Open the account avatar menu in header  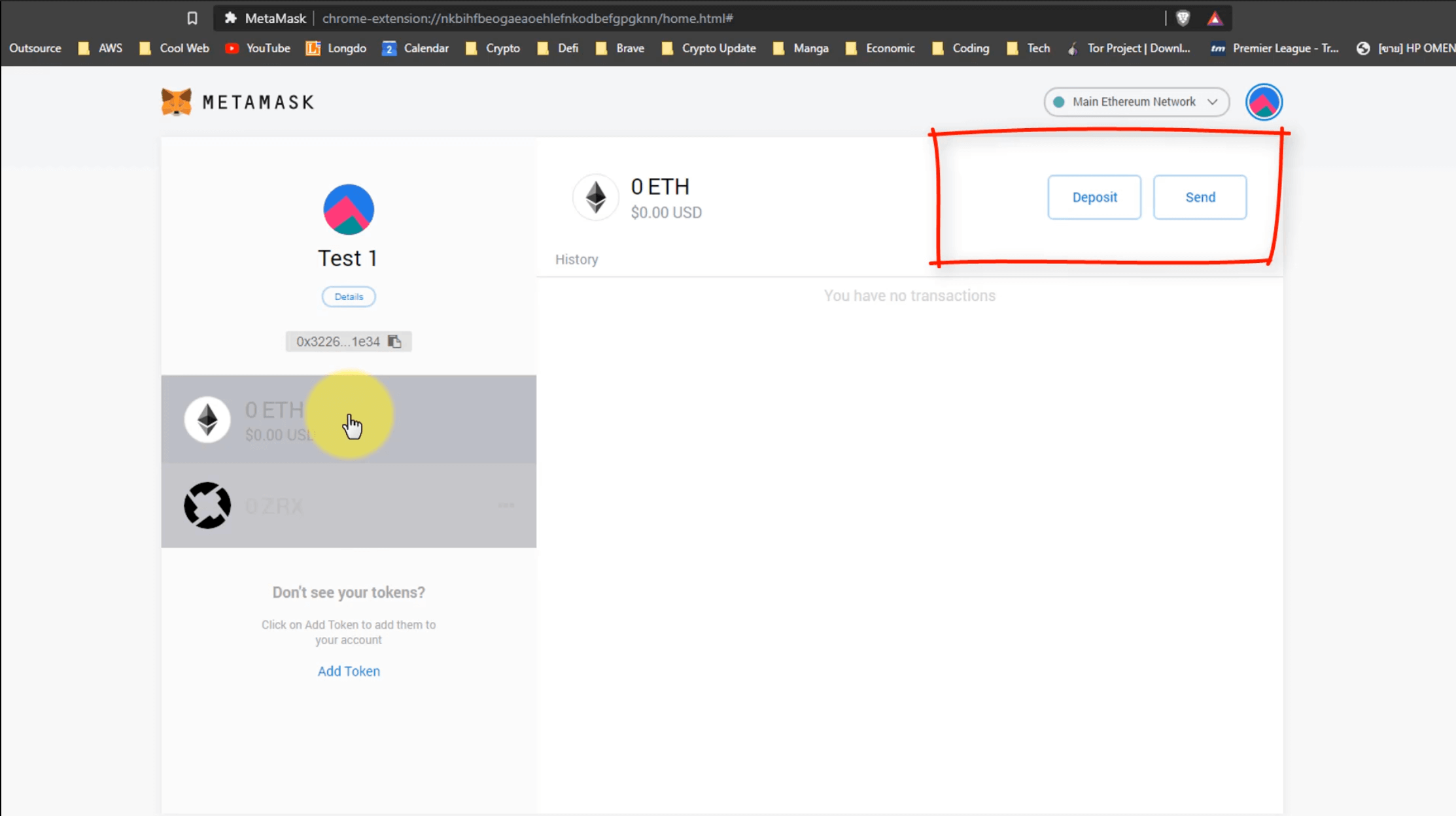point(1264,102)
